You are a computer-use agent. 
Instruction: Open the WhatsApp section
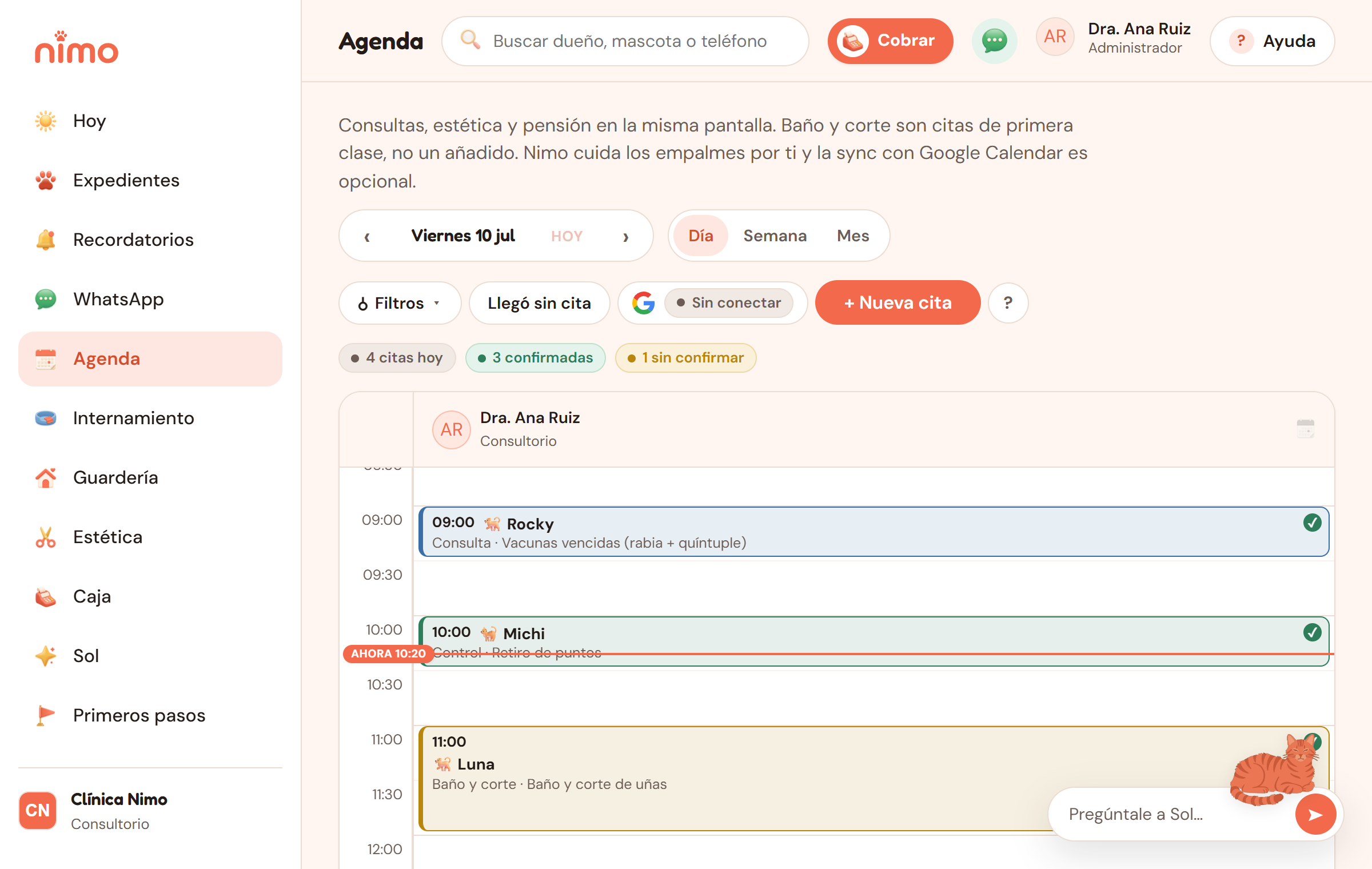pos(150,300)
